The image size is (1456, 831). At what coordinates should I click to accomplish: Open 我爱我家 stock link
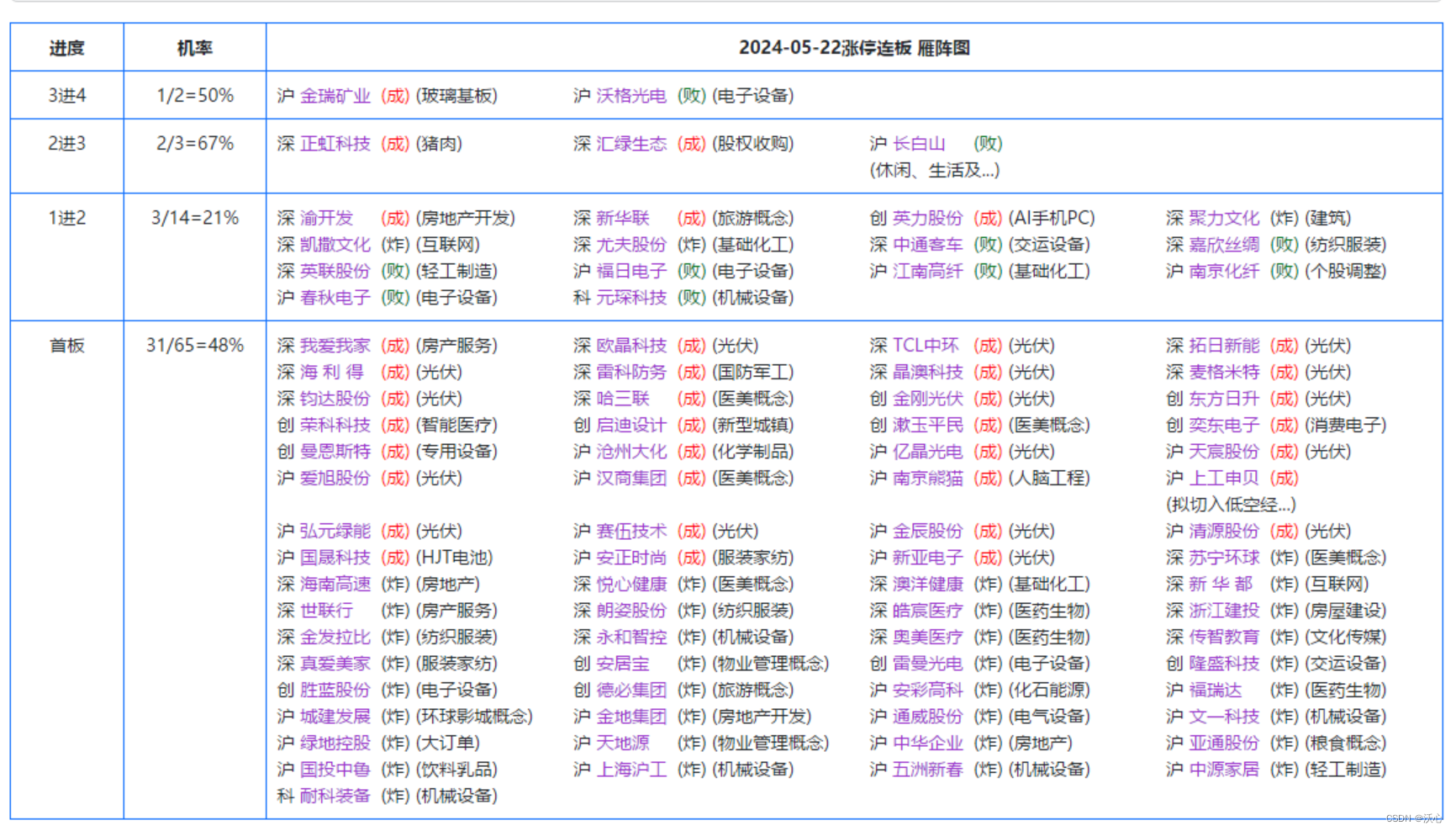click(335, 346)
